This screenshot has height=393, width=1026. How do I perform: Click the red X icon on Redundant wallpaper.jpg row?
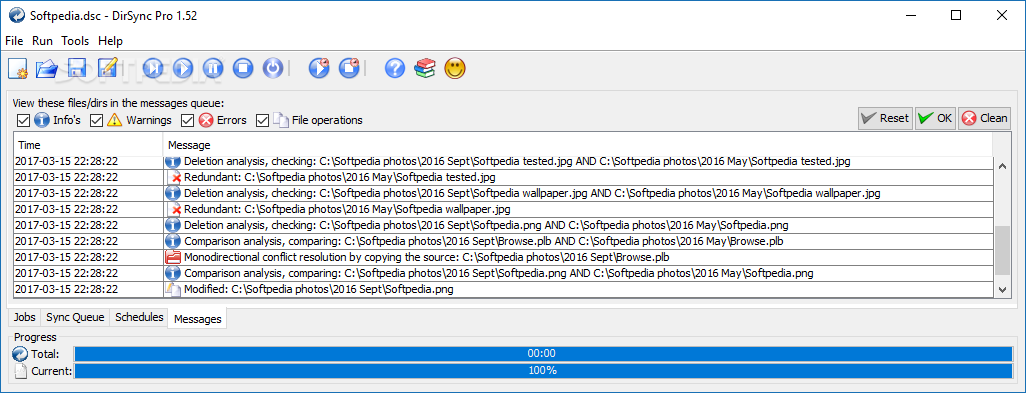click(x=175, y=209)
